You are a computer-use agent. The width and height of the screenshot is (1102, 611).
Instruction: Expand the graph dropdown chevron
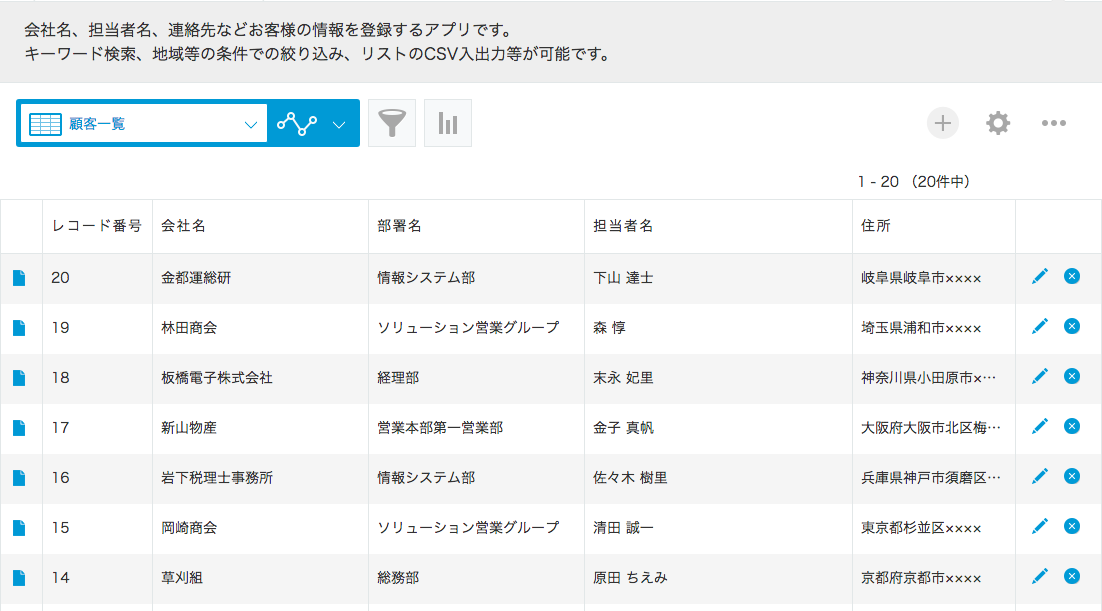click(339, 124)
